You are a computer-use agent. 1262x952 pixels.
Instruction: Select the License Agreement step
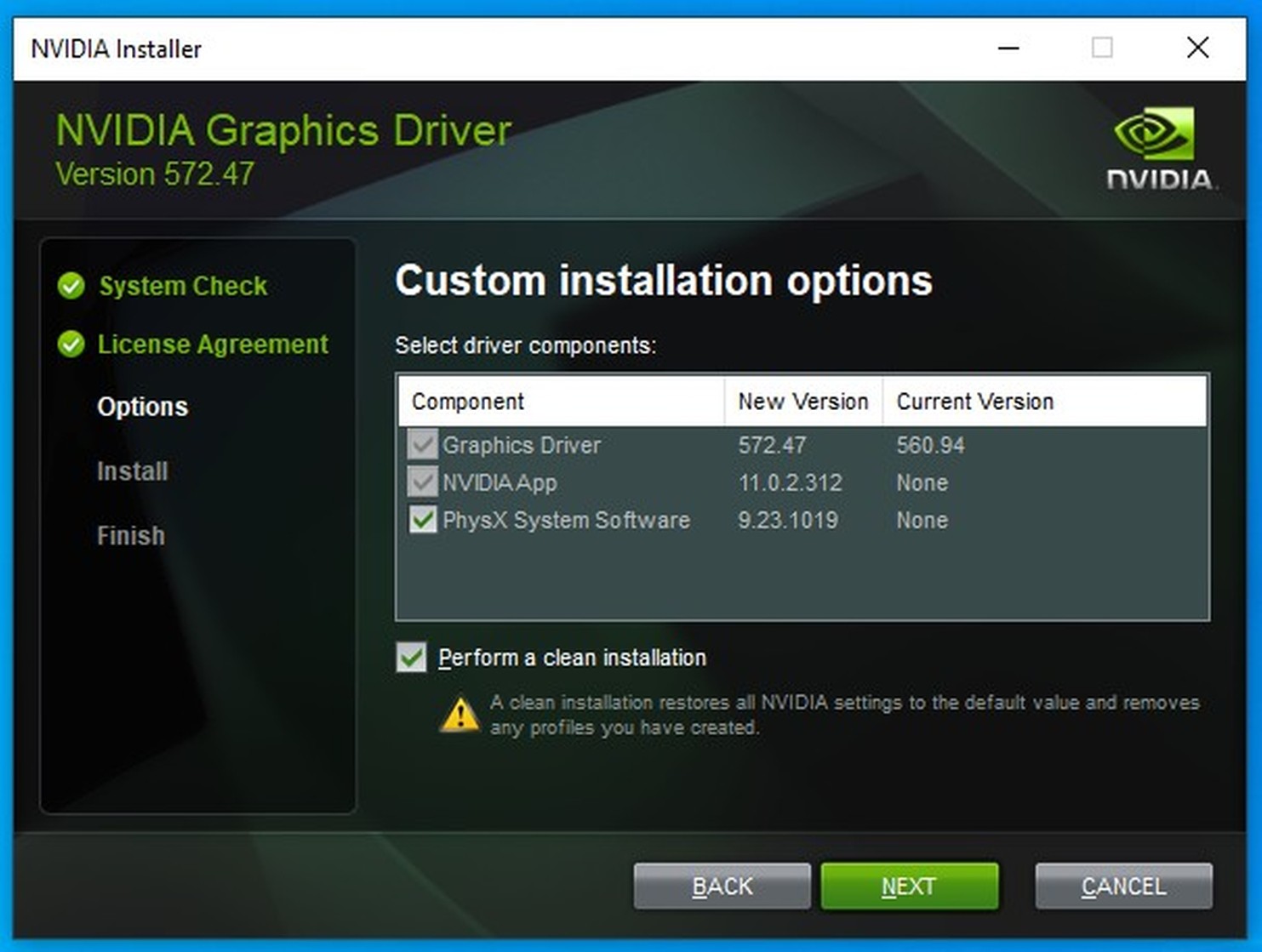click(x=213, y=344)
